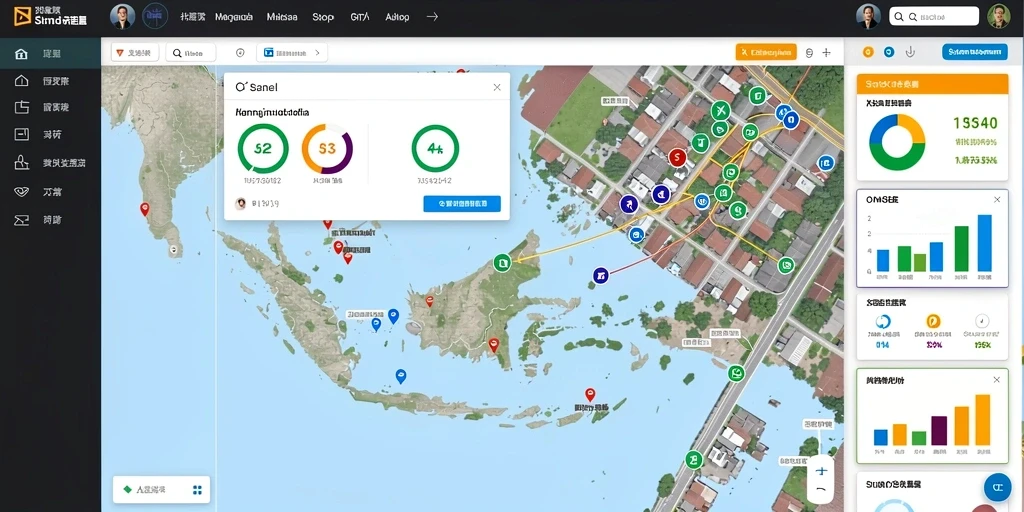Viewport: 1024px width, 512px height.
Task: Expand the blue-icon dropdown with chevron in map toolbar
Action: 292,53
